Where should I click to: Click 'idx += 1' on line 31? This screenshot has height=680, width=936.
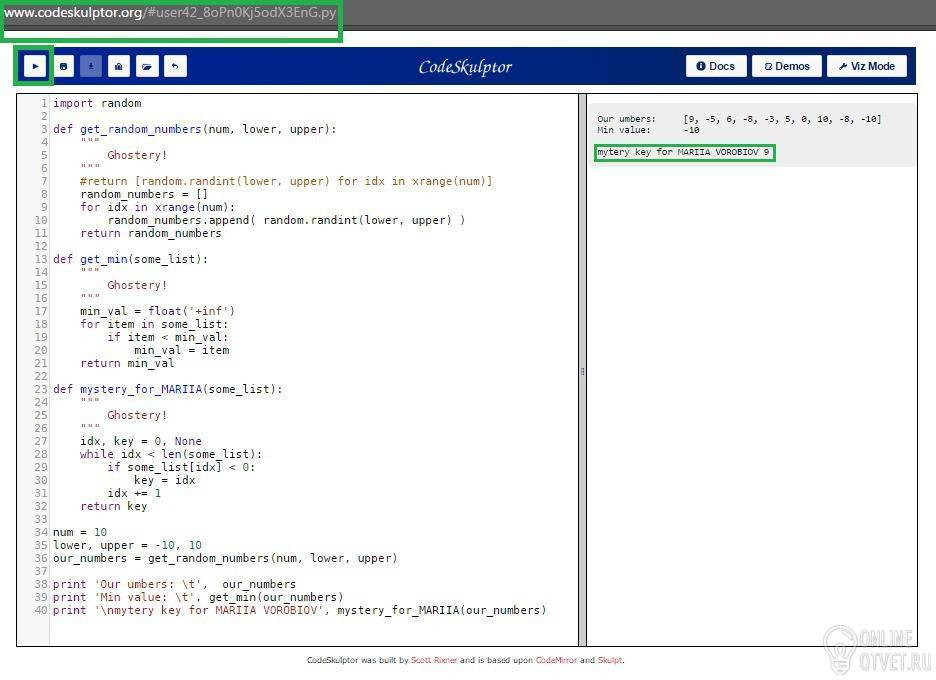(134, 494)
